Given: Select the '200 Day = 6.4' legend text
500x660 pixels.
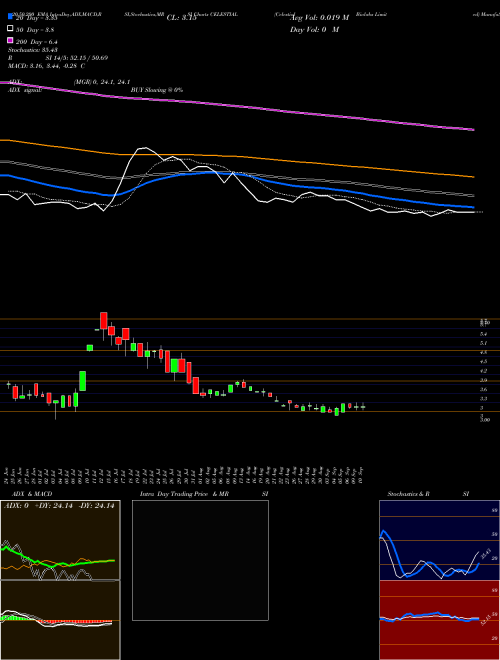Looking at the screenshot, I should (x=37, y=42).
